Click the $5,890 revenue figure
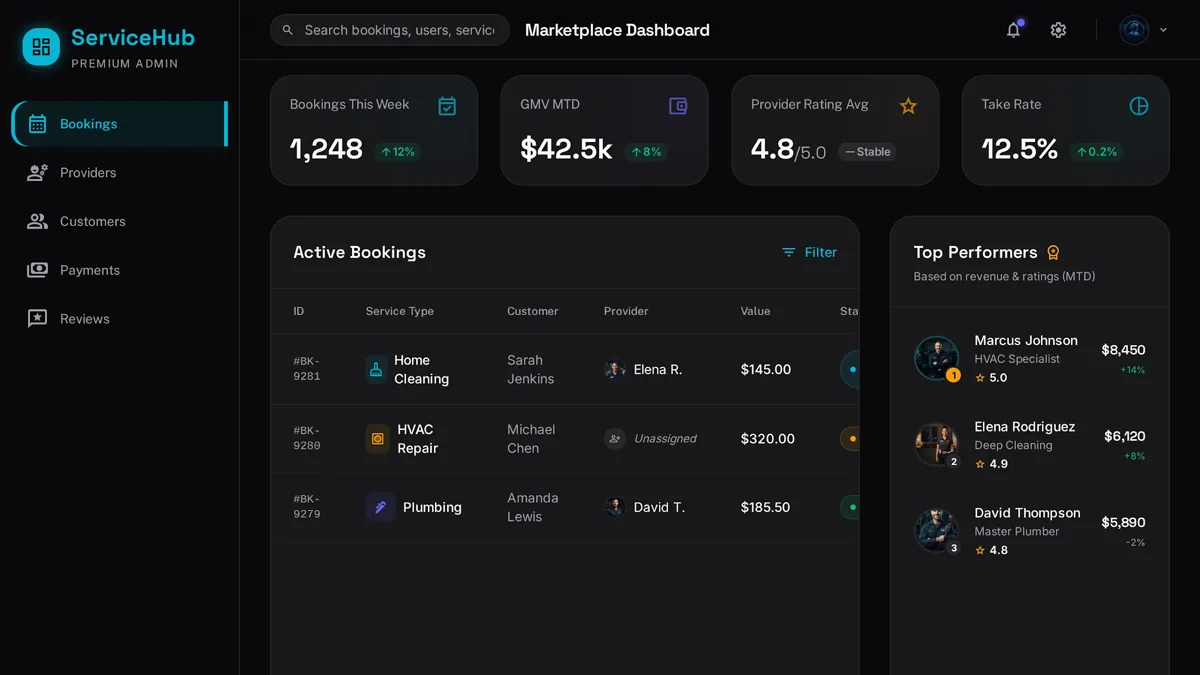The image size is (1200, 675). [1123, 522]
